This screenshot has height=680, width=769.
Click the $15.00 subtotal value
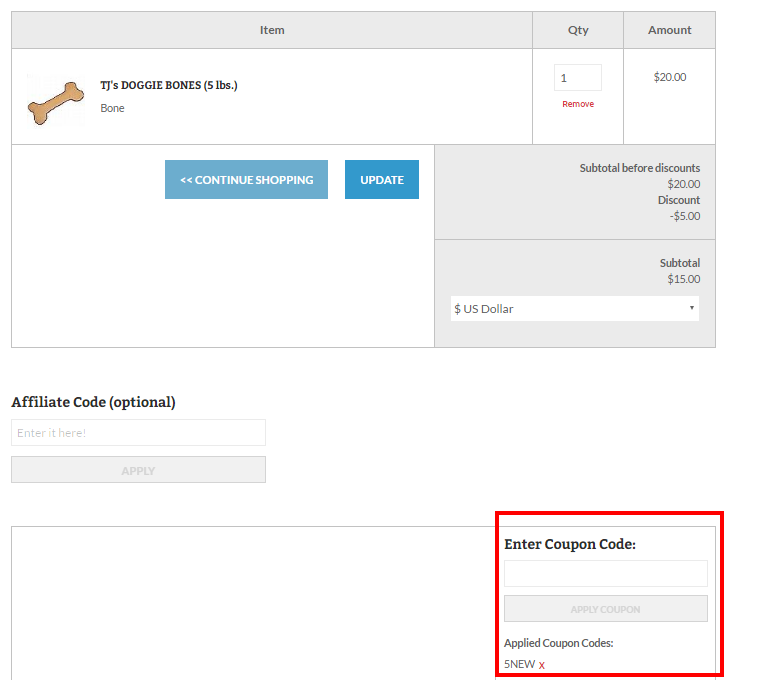684,279
